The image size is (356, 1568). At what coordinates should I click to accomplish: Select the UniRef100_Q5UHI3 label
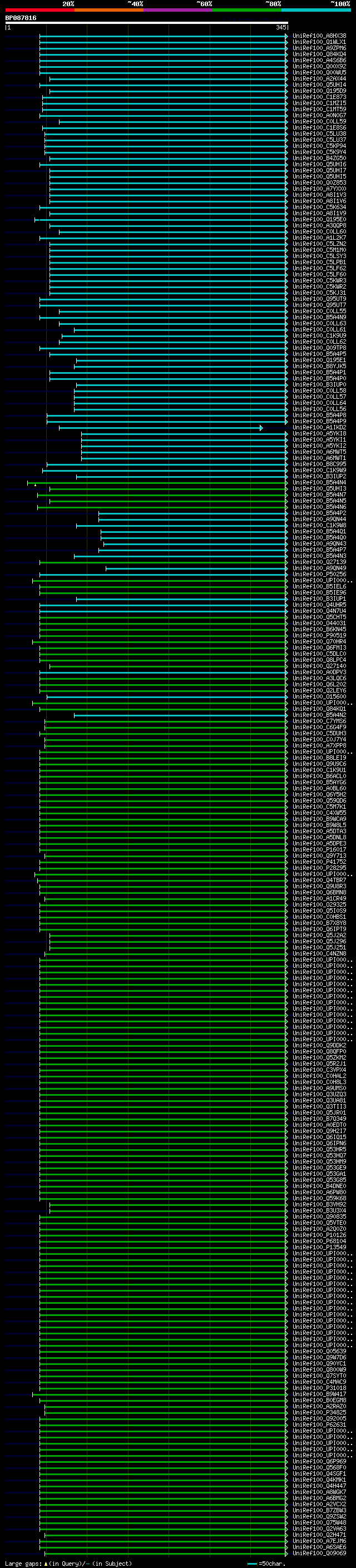(319, 488)
